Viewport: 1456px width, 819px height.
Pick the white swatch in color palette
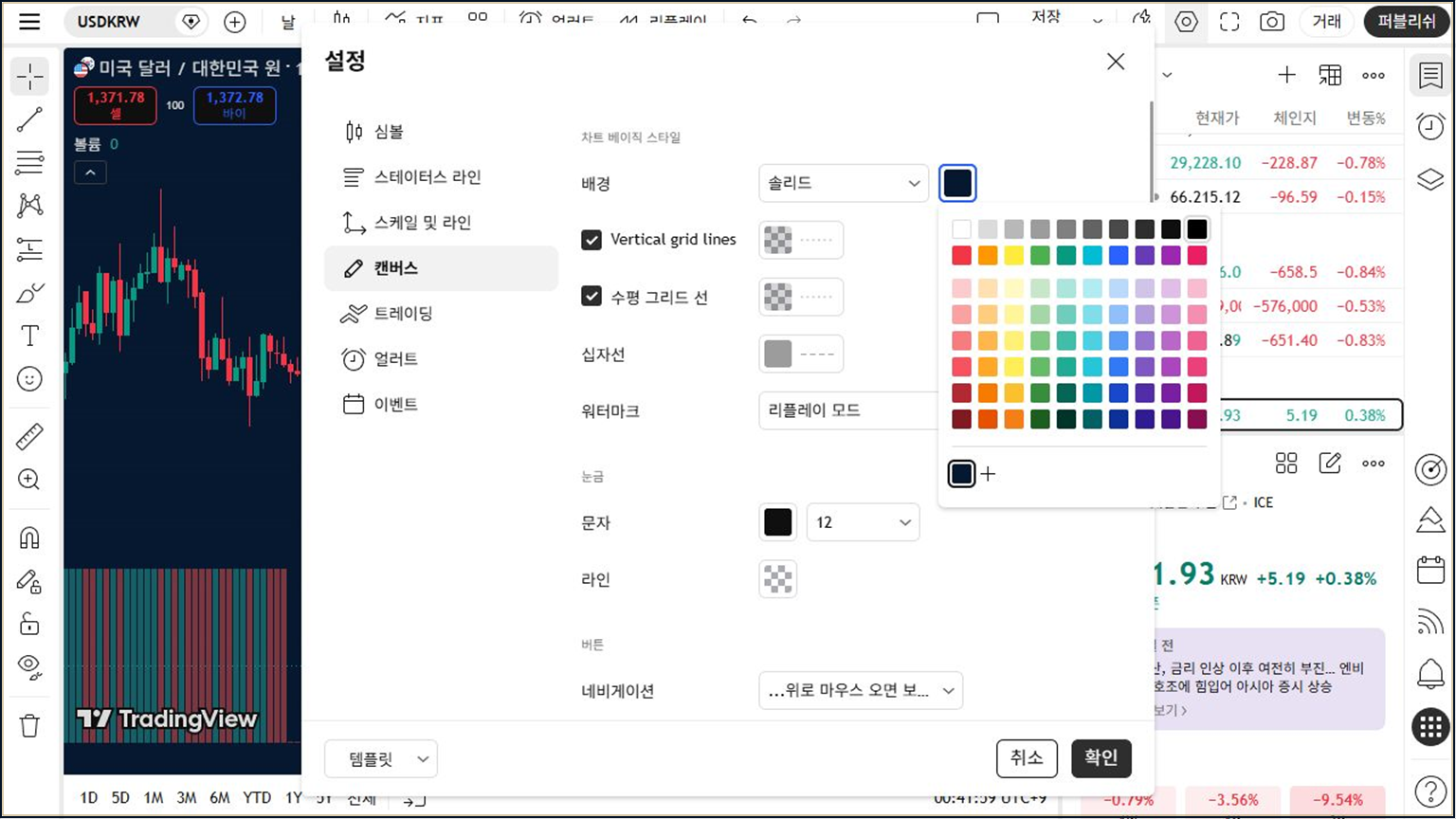pos(961,228)
